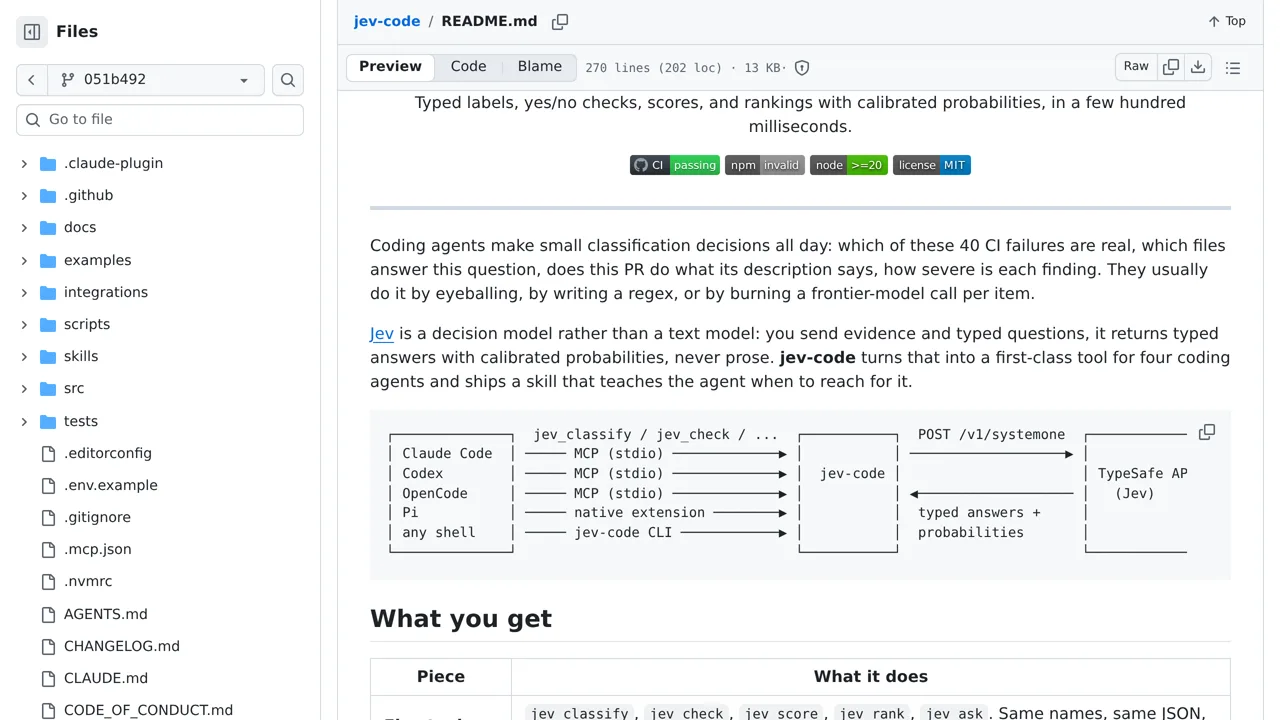Expand the examples folder chevron

(x=24, y=260)
